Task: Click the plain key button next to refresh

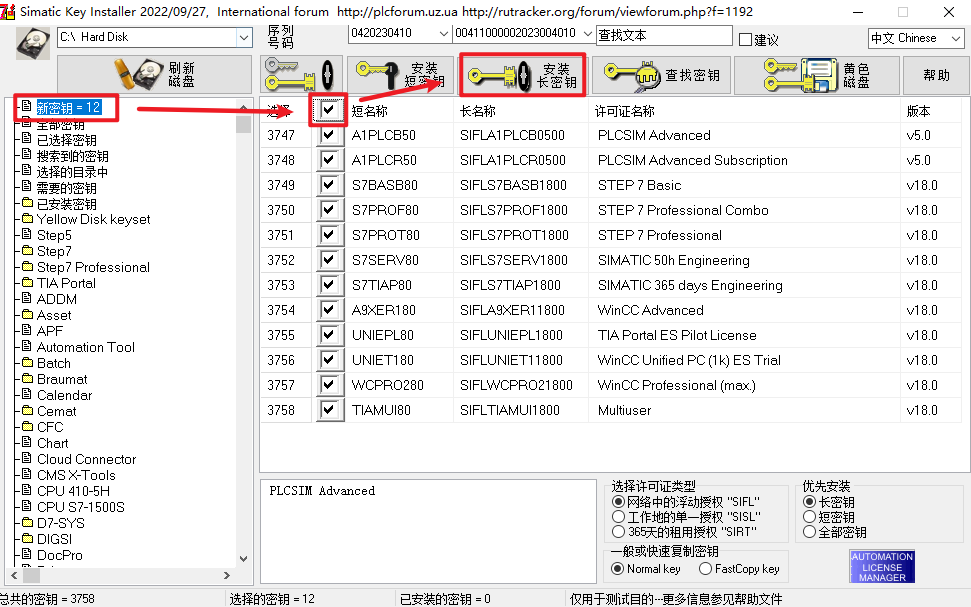Action: pyautogui.click(x=300, y=74)
